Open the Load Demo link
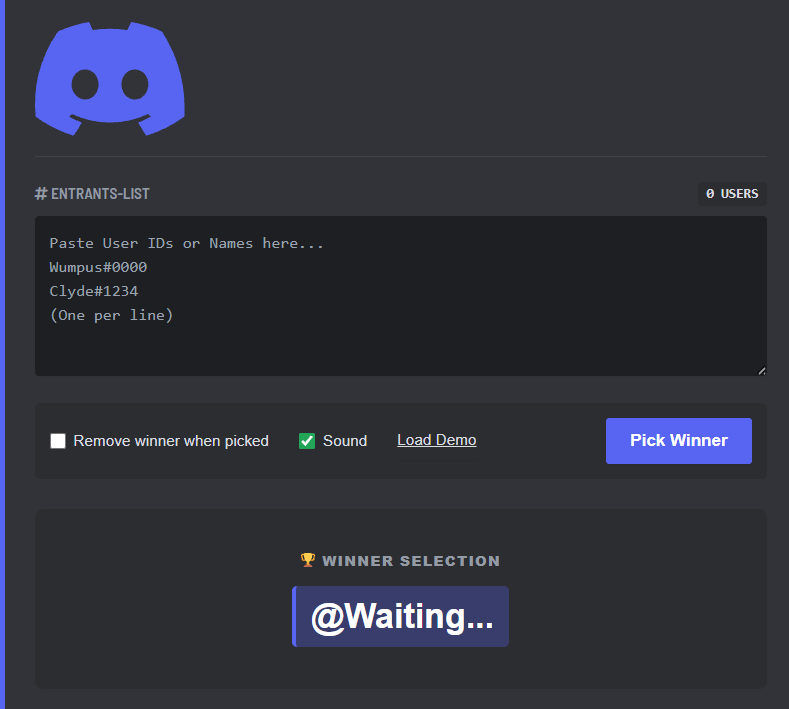This screenshot has height=709, width=789. (437, 440)
